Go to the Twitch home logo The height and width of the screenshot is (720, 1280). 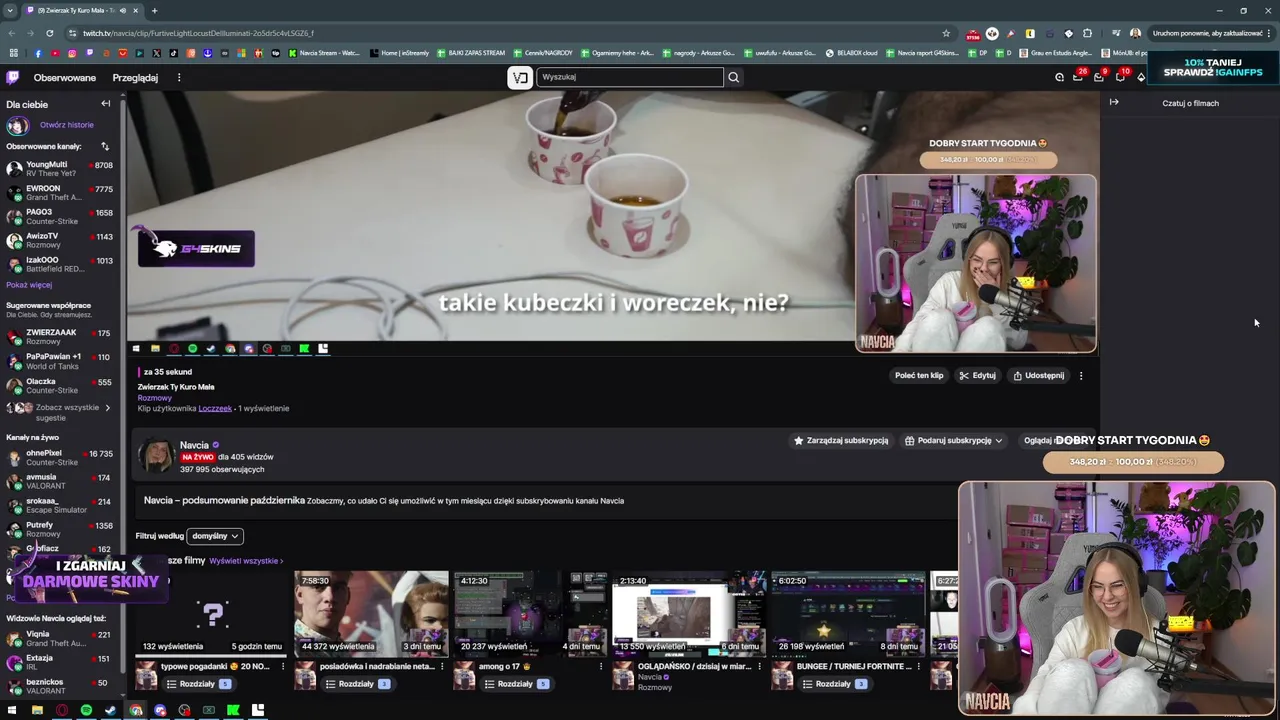(x=12, y=77)
